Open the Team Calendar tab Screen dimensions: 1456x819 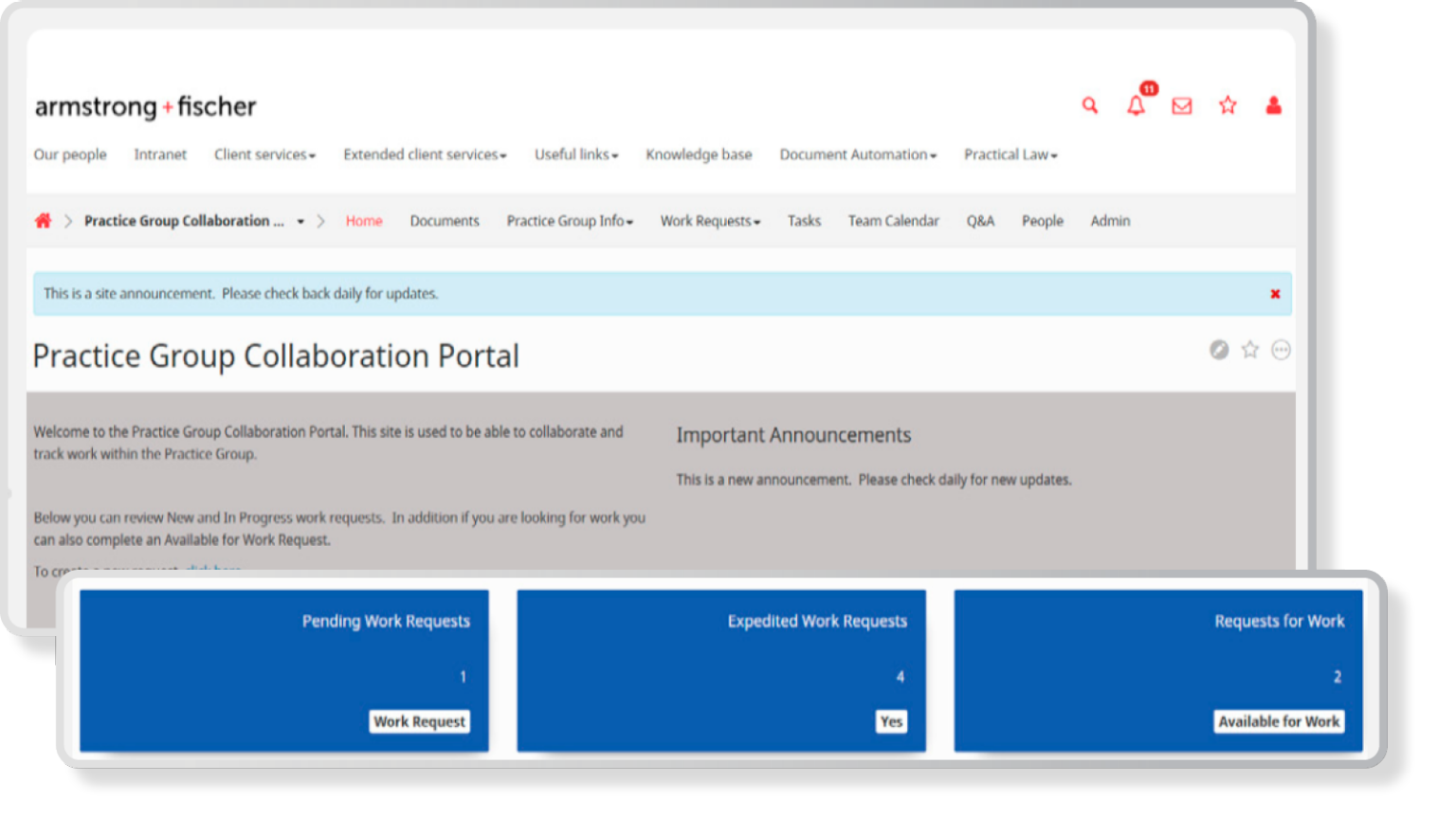coord(893,221)
